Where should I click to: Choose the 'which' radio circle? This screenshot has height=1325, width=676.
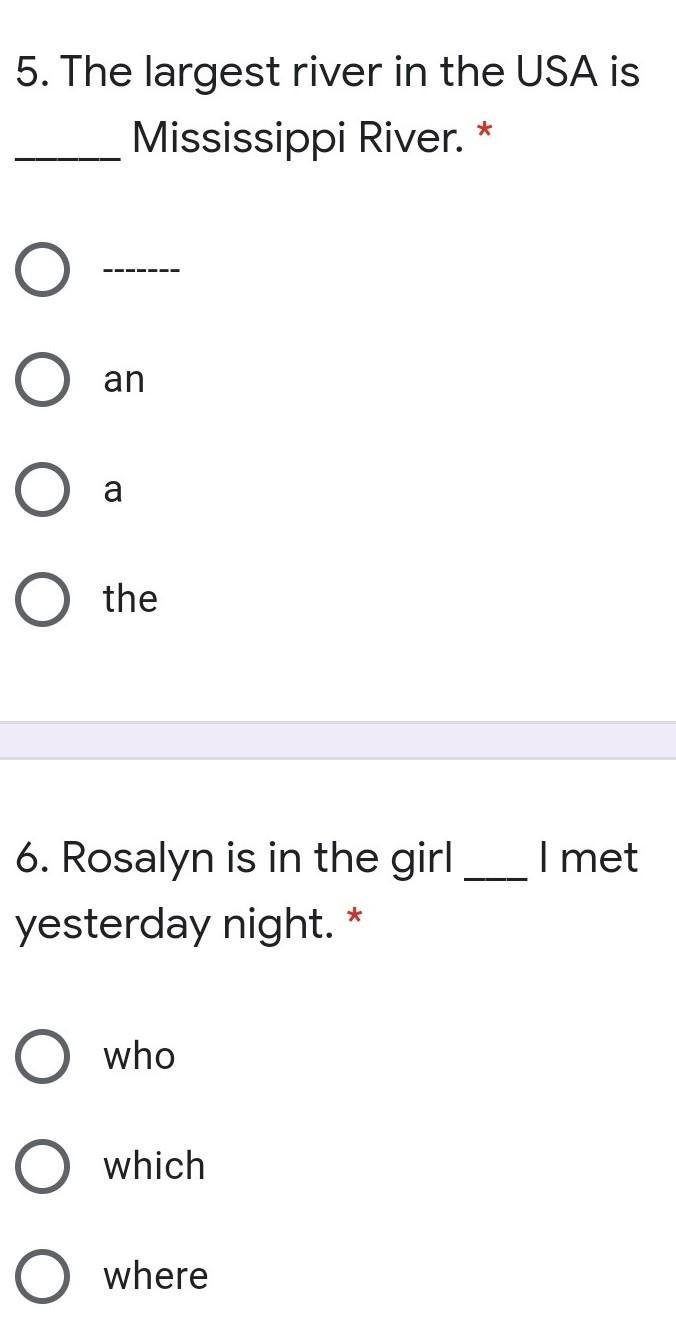(43, 1167)
